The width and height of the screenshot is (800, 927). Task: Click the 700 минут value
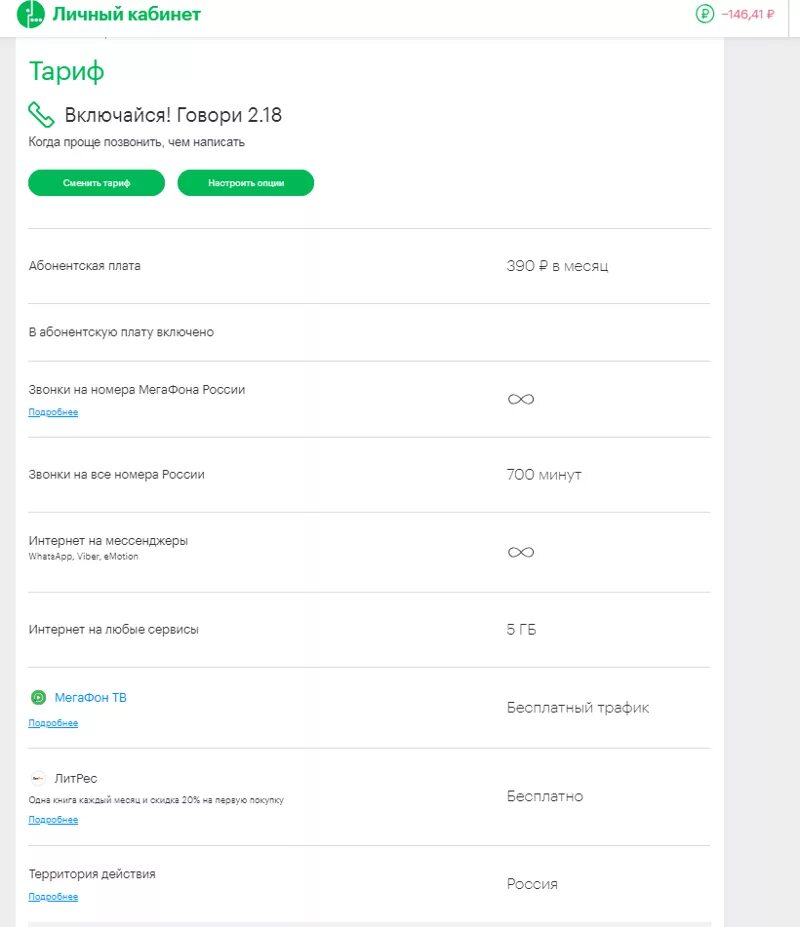tap(544, 475)
